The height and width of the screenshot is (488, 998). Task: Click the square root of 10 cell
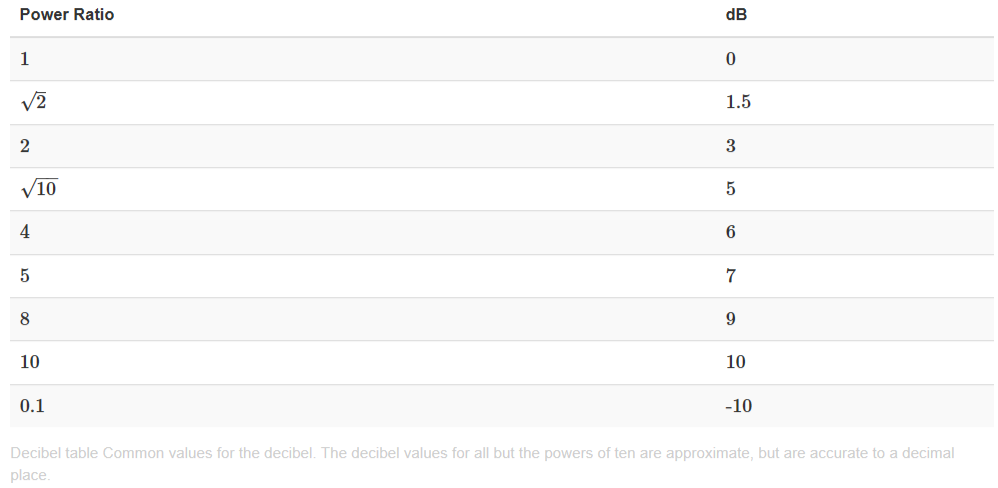click(x=39, y=188)
